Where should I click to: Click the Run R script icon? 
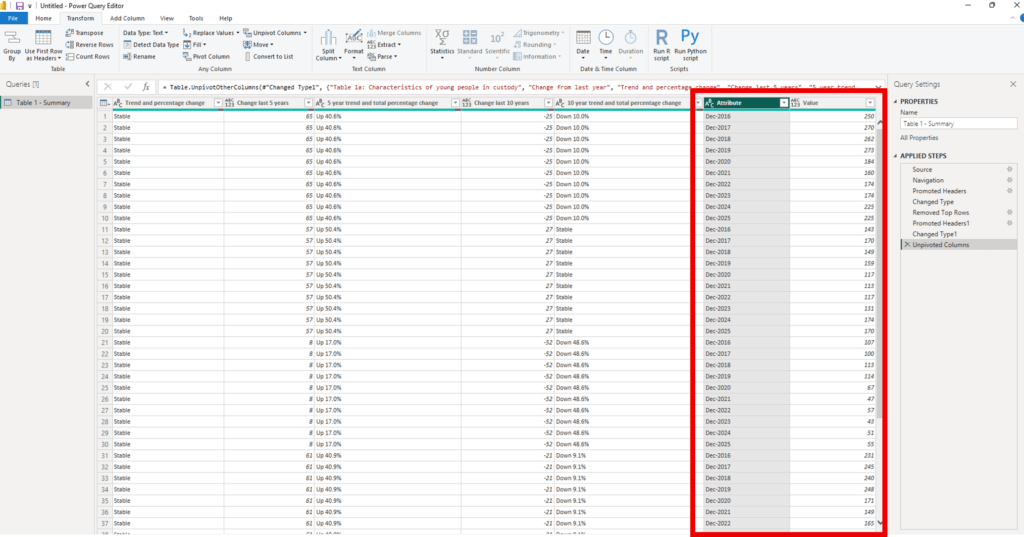tap(661, 37)
